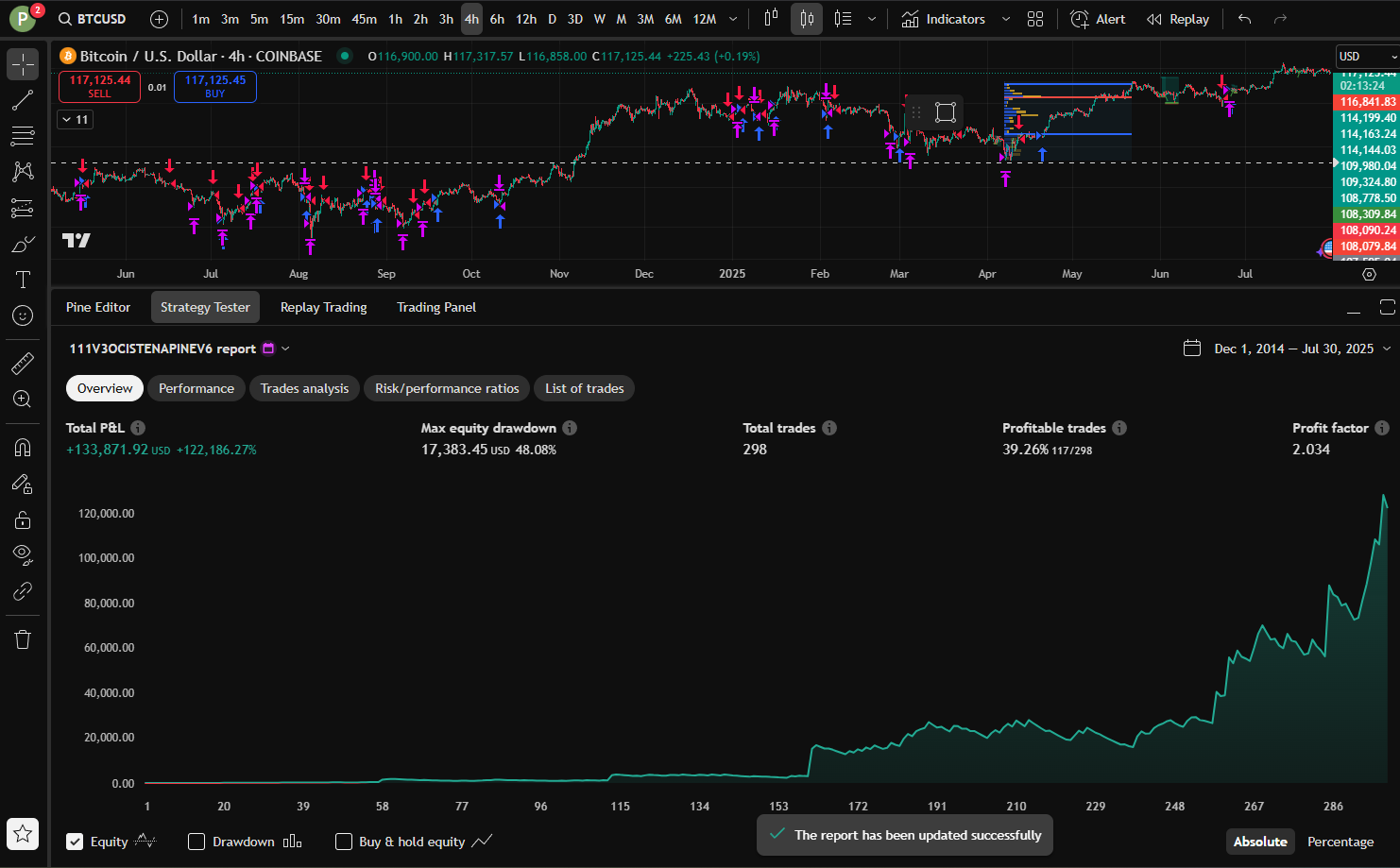Viewport: 1400px width, 868px height.
Task: Open the List of trades tab
Action: tap(584, 388)
